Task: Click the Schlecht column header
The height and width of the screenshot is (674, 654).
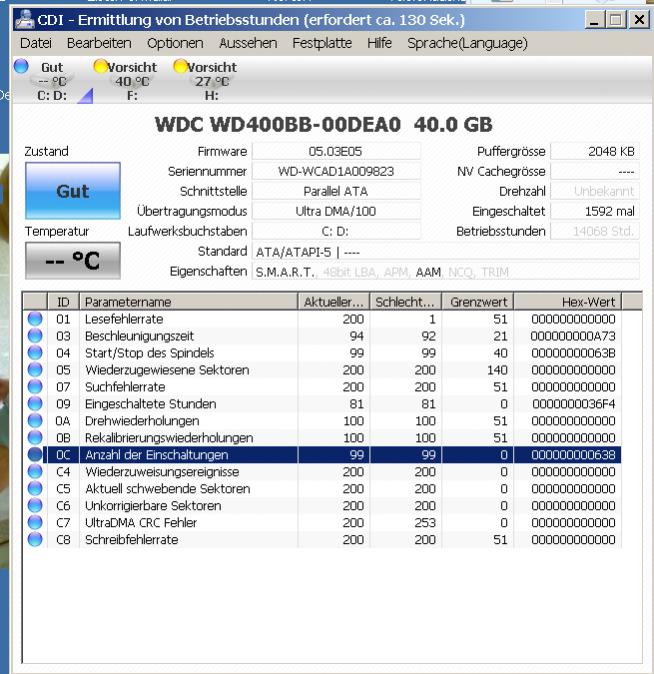Action: tap(405, 302)
